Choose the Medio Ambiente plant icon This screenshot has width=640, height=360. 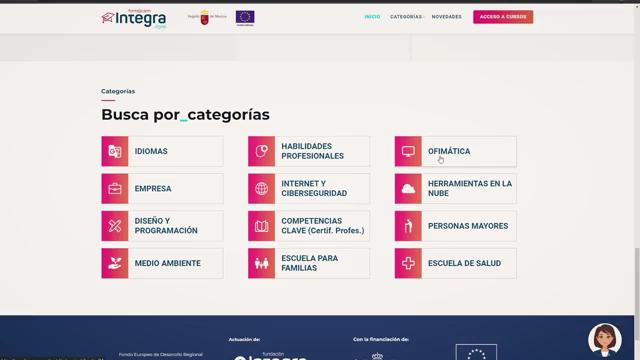[x=115, y=263]
